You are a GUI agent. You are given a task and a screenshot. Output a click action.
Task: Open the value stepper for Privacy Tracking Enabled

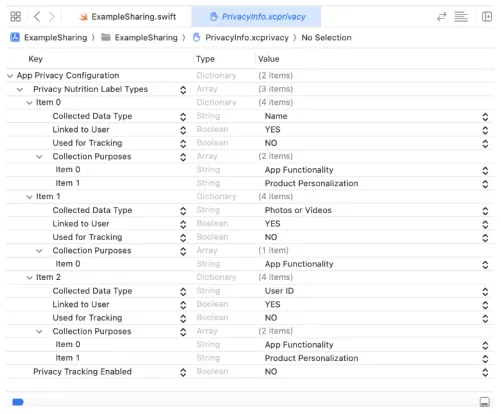point(485,372)
